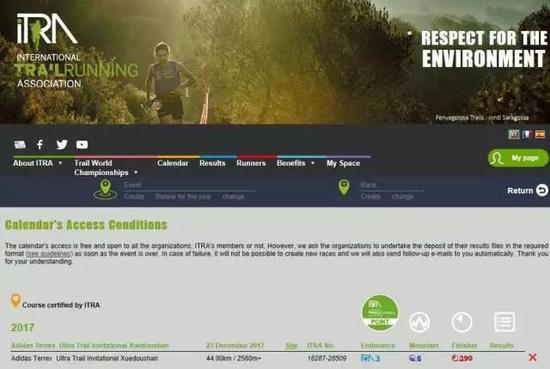Open the ITRA newsletter icon
550x369 pixels.
pos(20,145)
